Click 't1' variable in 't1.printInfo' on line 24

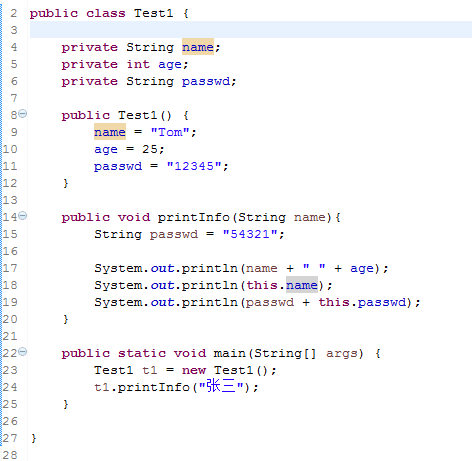click(x=102, y=387)
